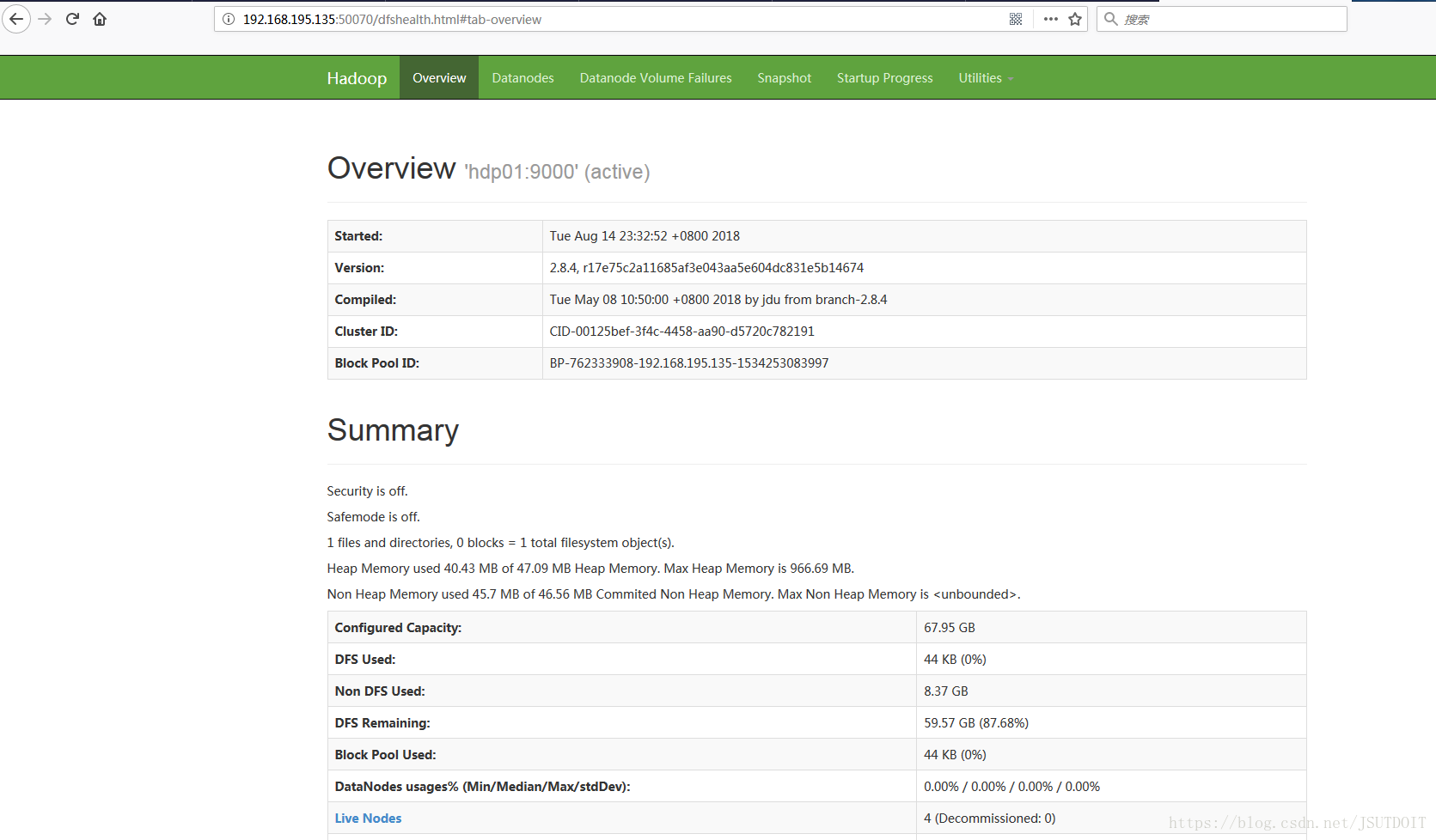Select the Cluster ID value
1436x840 pixels.
pos(681,332)
